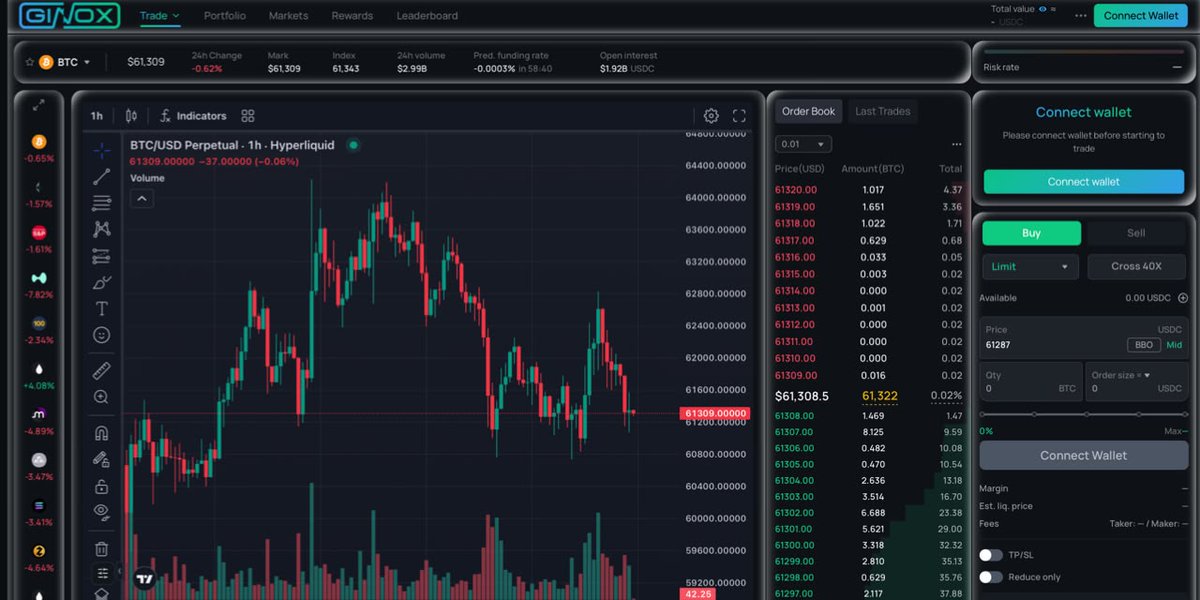The height and width of the screenshot is (600, 1200).
Task: Click the top-right Connect Wallet button
Action: coord(1141,16)
